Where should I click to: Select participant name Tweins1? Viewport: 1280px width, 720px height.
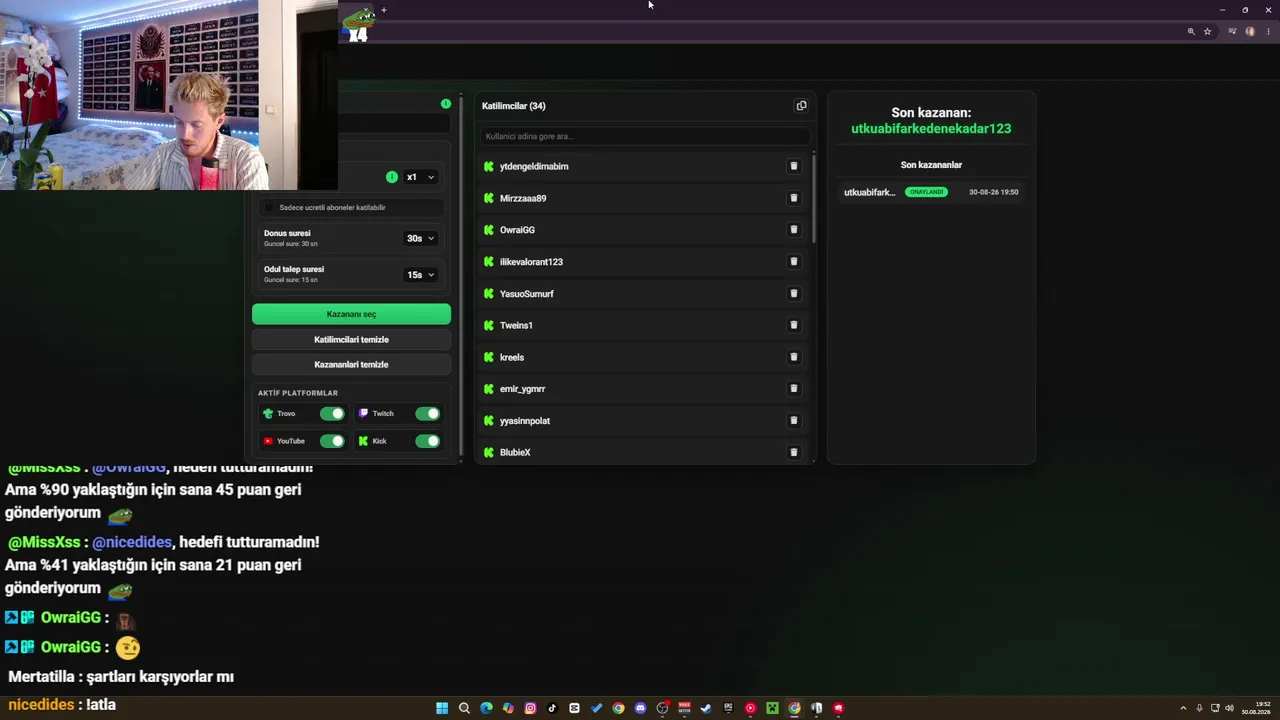click(x=516, y=325)
